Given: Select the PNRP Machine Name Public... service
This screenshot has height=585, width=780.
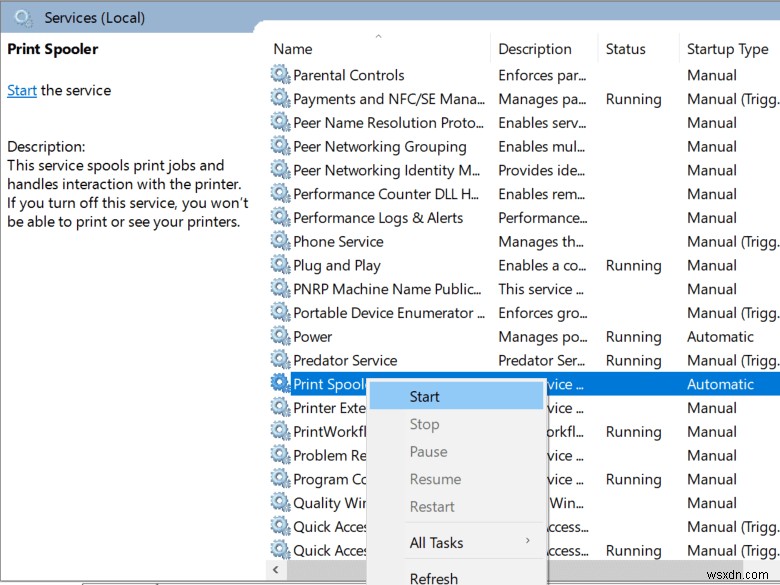Looking at the screenshot, I should tap(387, 289).
